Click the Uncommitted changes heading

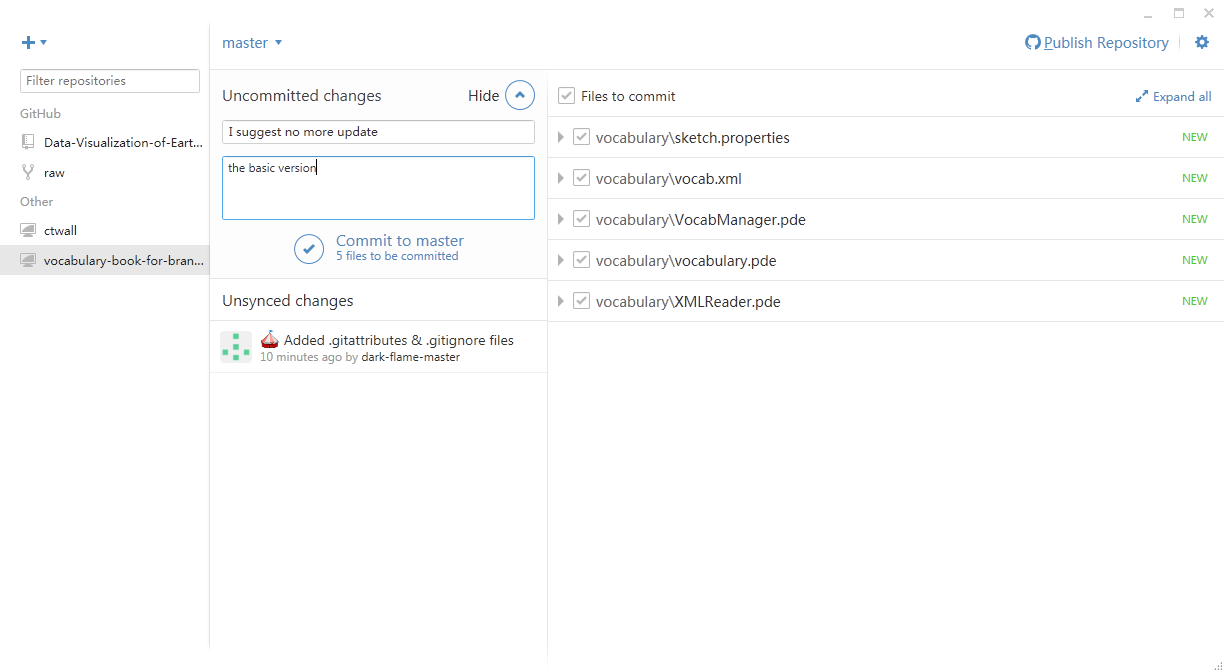click(x=302, y=96)
